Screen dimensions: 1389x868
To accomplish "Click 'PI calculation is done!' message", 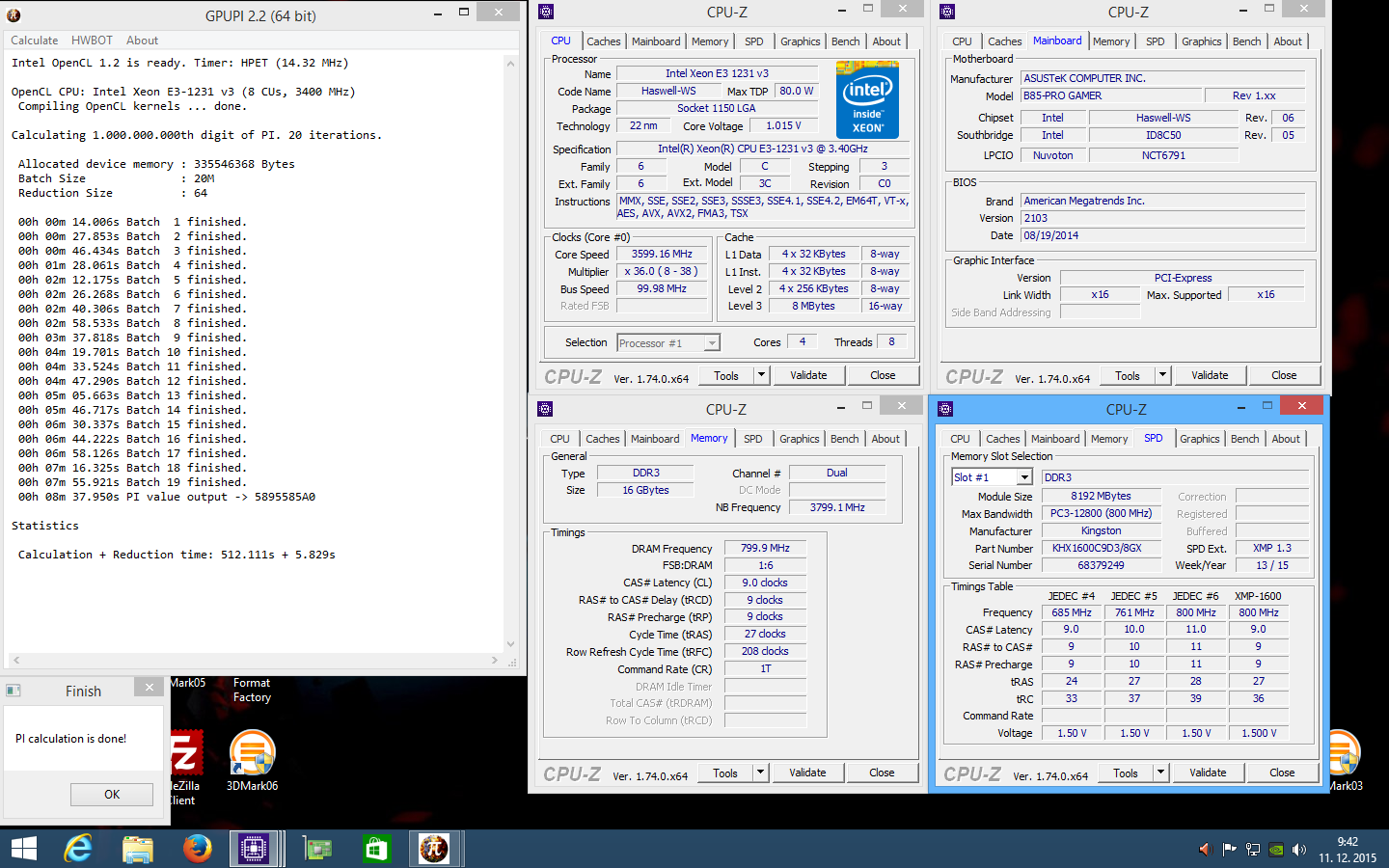I will [x=71, y=739].
